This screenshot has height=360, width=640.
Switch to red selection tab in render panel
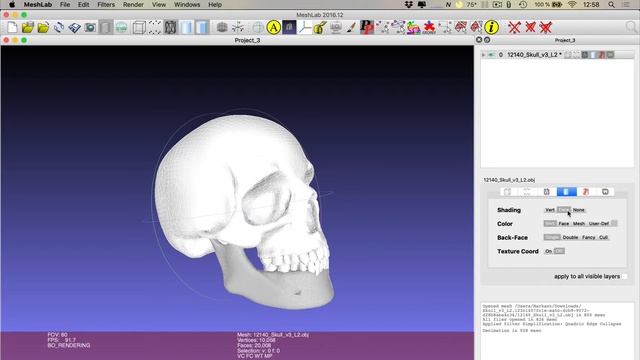tap(586, 192)
